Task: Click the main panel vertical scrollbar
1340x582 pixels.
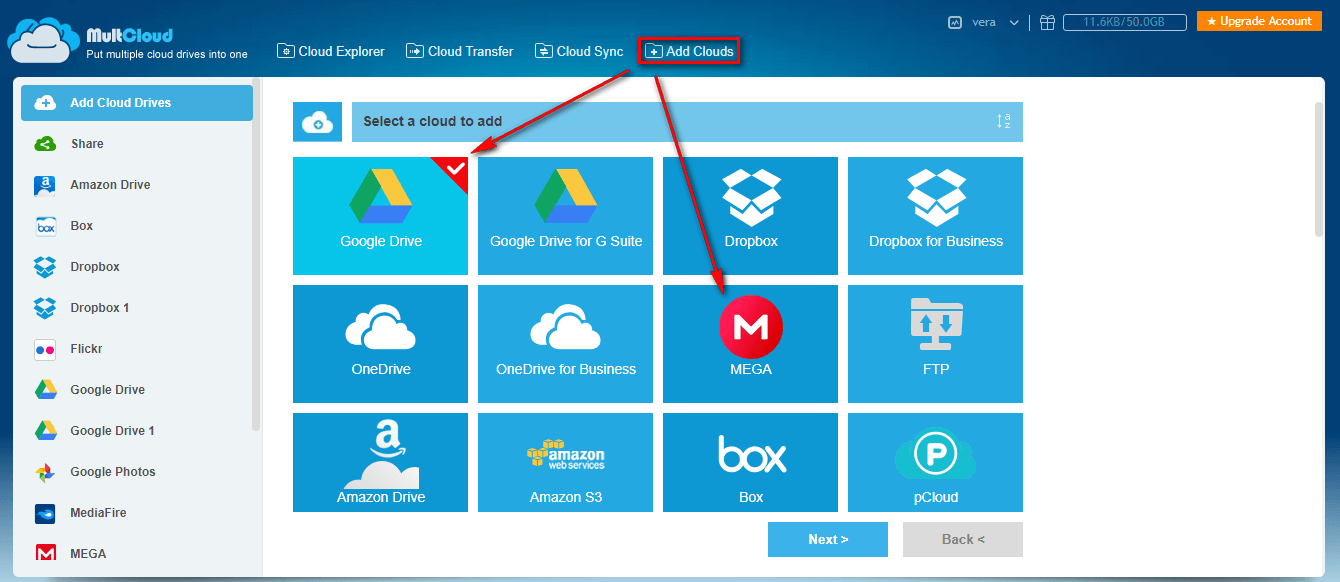Action: [1319, 170]
